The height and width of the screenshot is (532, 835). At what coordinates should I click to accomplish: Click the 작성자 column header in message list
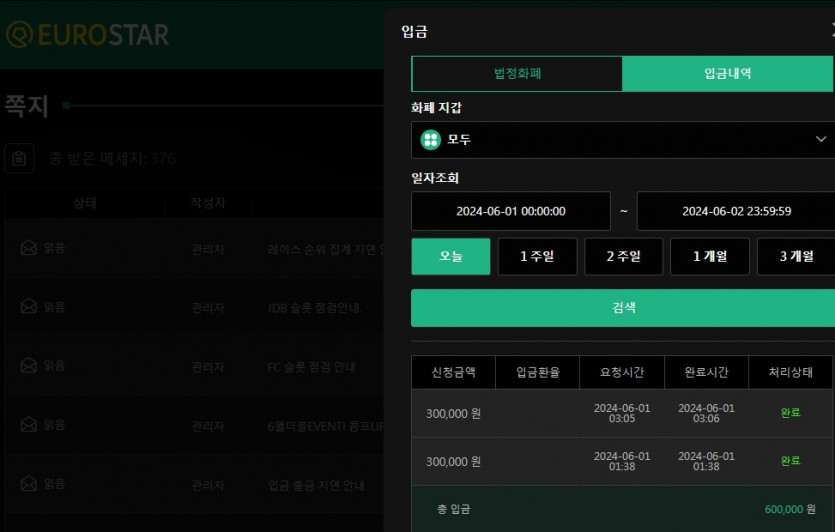point(208,203)
